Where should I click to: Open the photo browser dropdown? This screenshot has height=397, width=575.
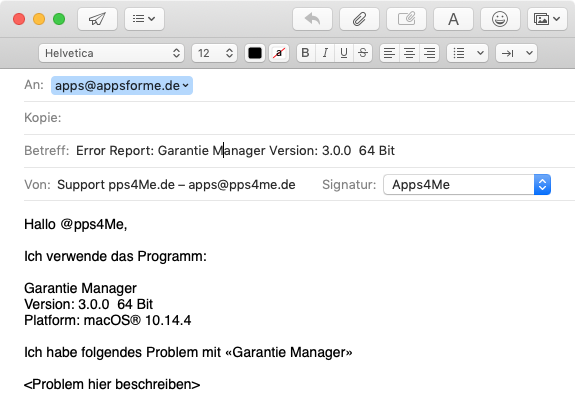point(547,19)
